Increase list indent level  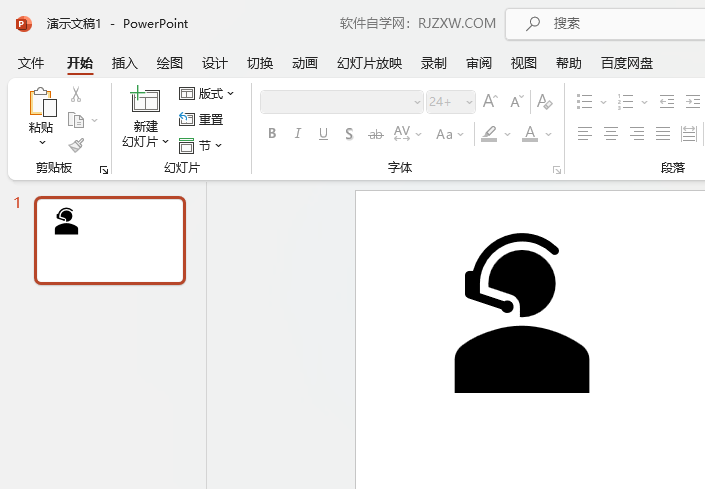693,102
